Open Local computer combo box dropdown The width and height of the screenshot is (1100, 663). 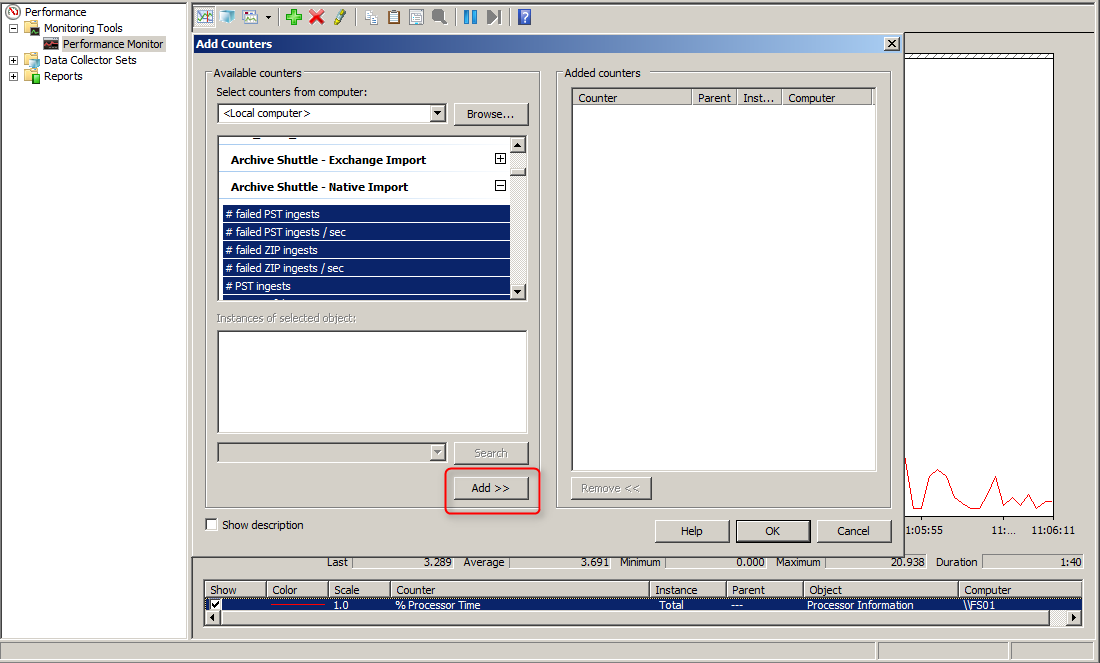[x=438, y=113]
